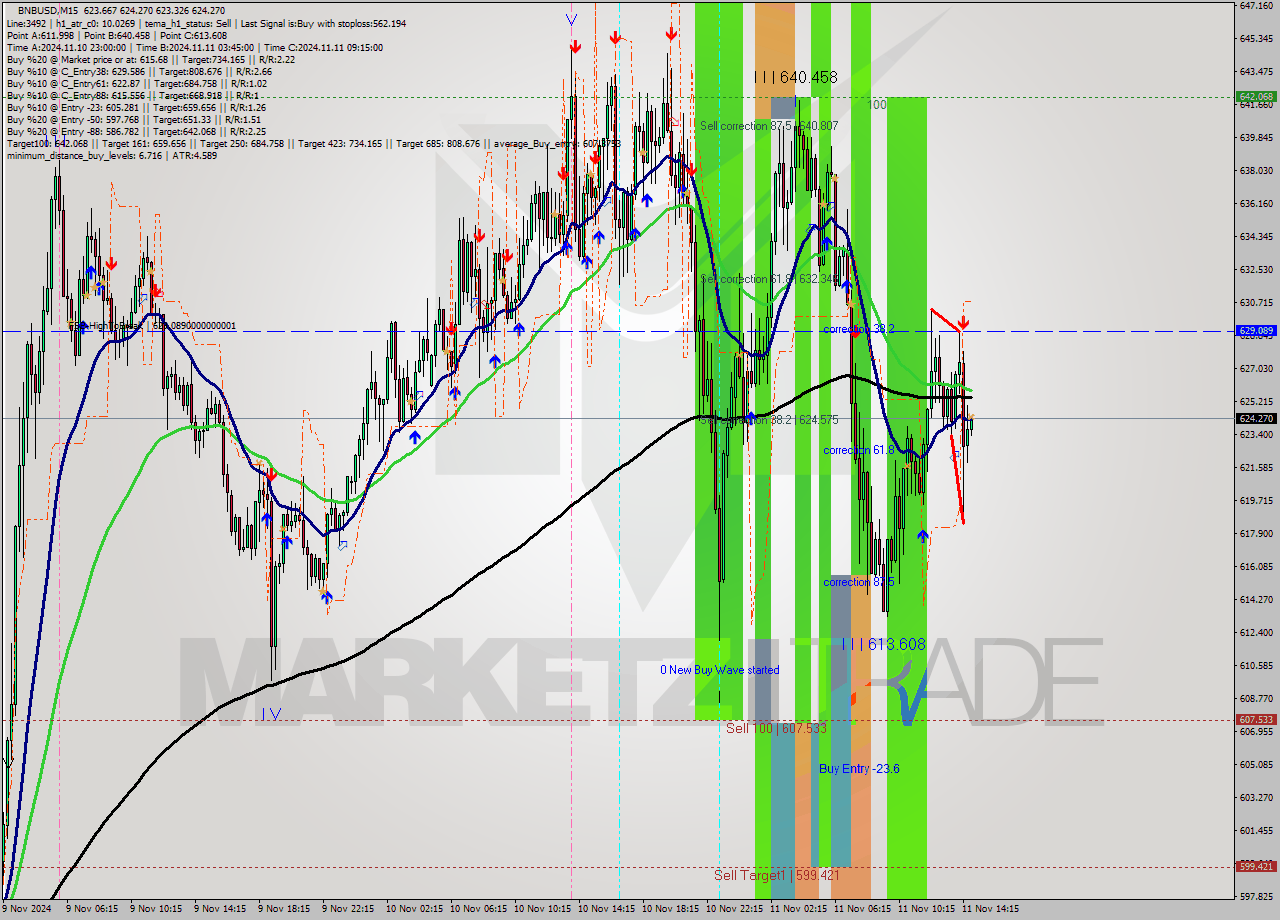Click the '9 Nov 2024' time axis label
Screen dimensions: 1280x920
pyautogui.click(x=24, y=909)
